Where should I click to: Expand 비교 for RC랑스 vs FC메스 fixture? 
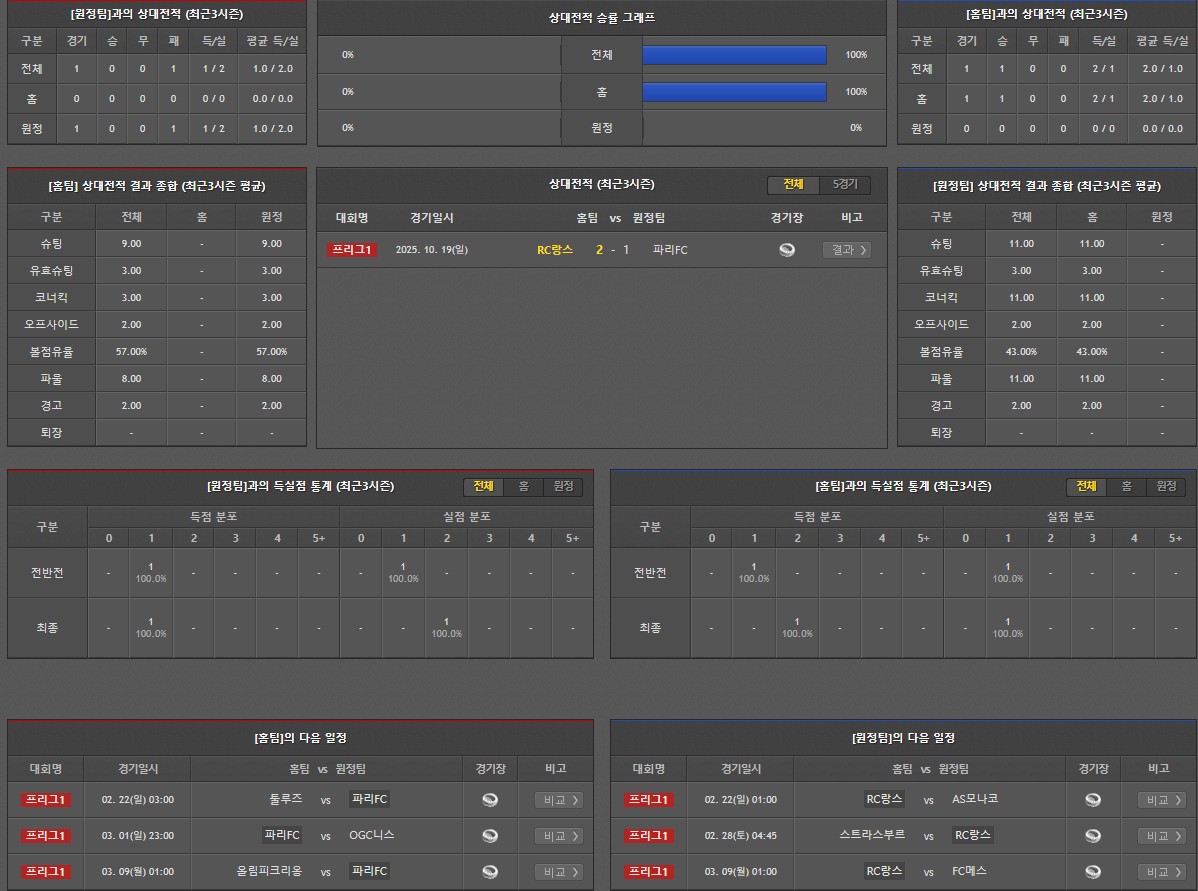[x=1162, y=872]
